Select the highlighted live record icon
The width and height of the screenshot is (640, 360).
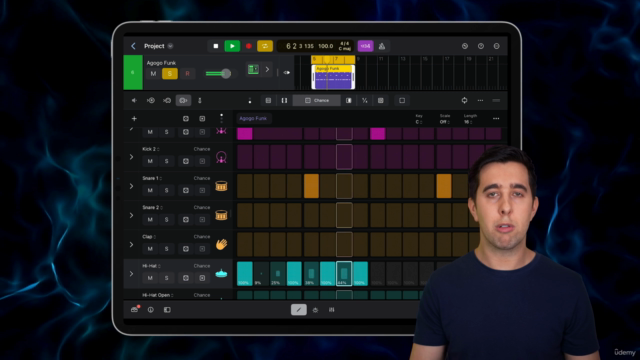click(x=183, y=100)
